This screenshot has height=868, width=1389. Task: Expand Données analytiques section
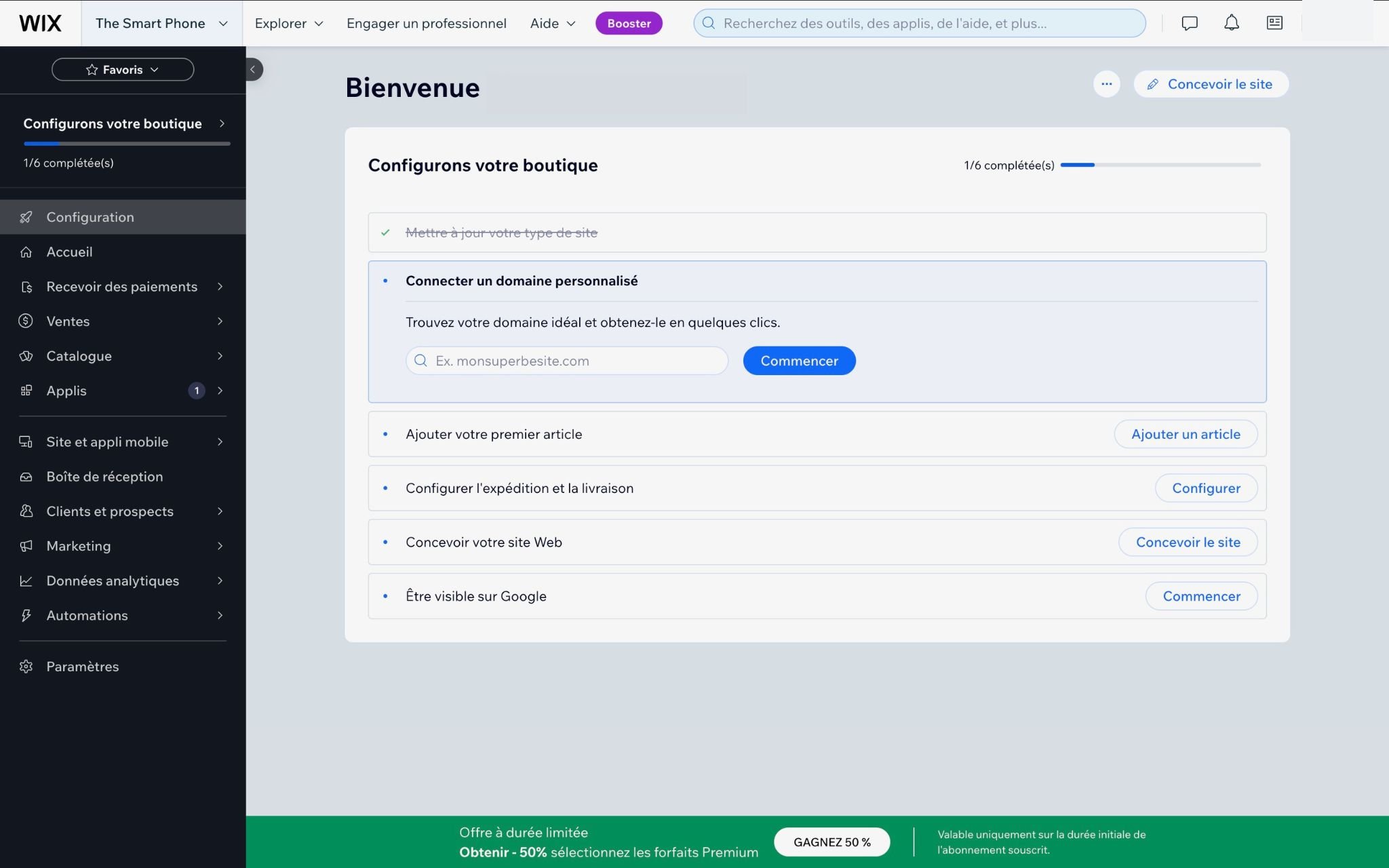coord(123,580)
